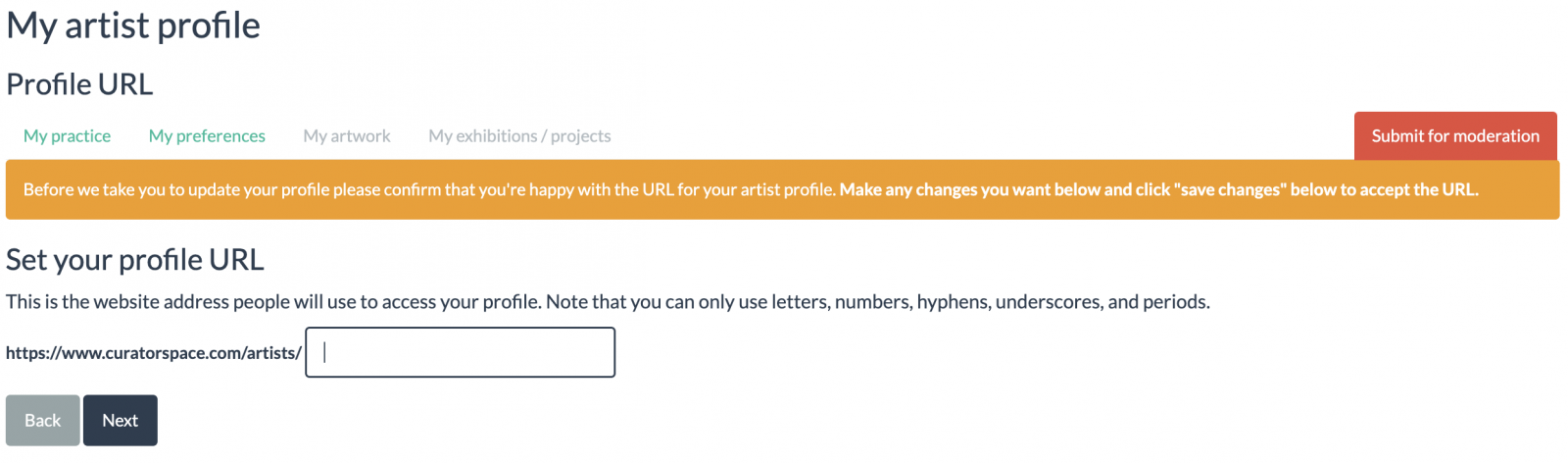
Task: Go to My exhibitions / projects tab
Action: coord(519,136)
